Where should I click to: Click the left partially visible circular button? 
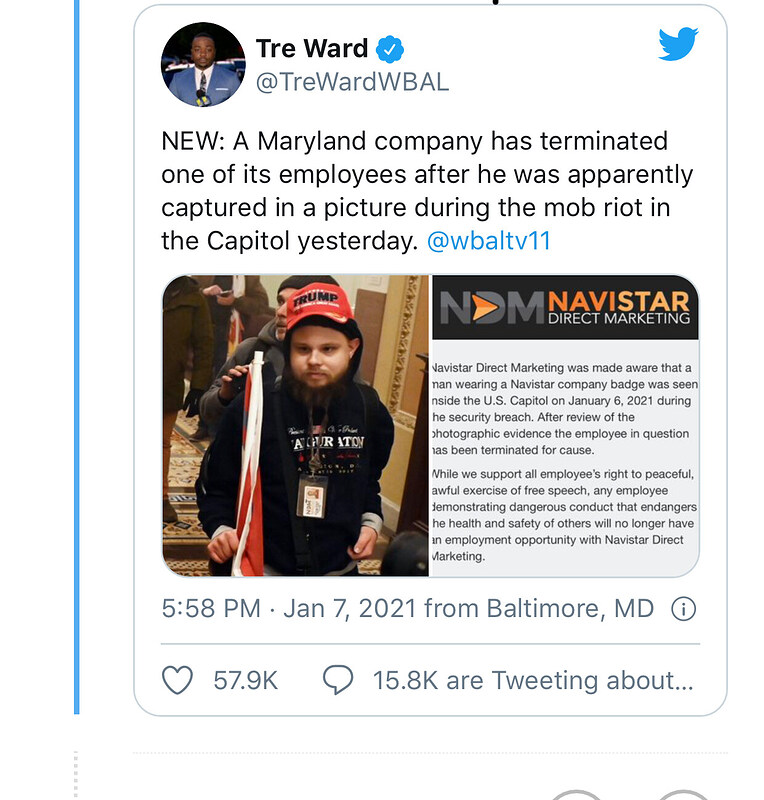(578, 794)
